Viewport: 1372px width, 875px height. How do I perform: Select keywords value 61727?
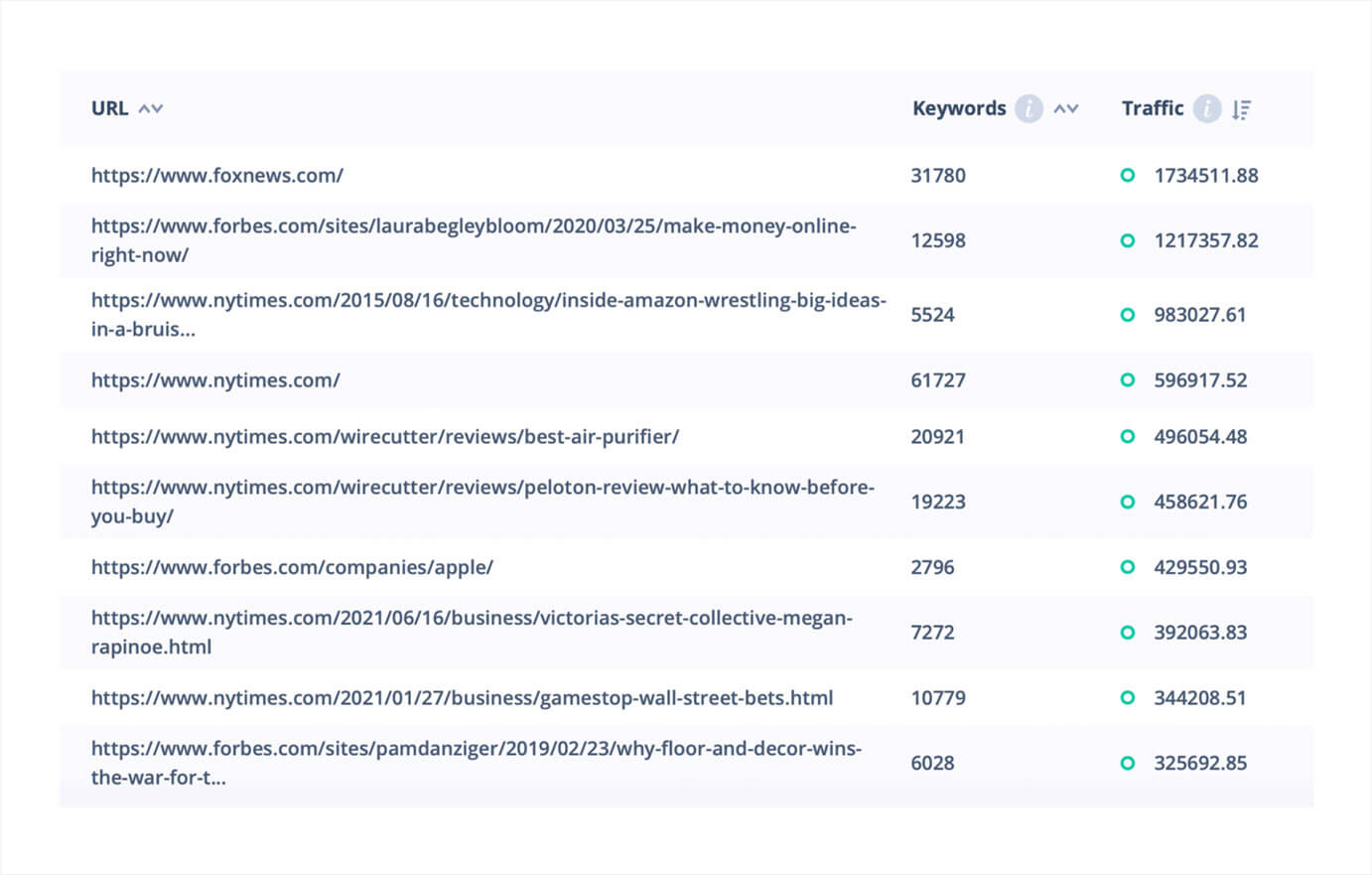[938, 380]
